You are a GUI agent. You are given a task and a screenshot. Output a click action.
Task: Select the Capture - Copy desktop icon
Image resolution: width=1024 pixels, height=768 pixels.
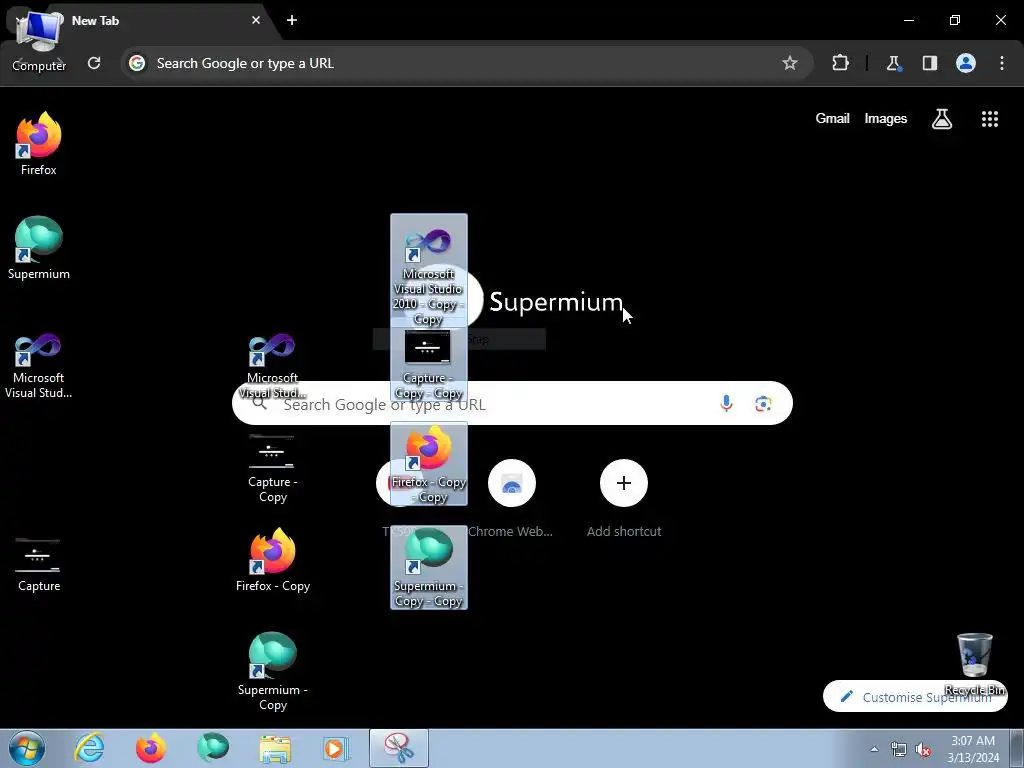tap(272, 469)
